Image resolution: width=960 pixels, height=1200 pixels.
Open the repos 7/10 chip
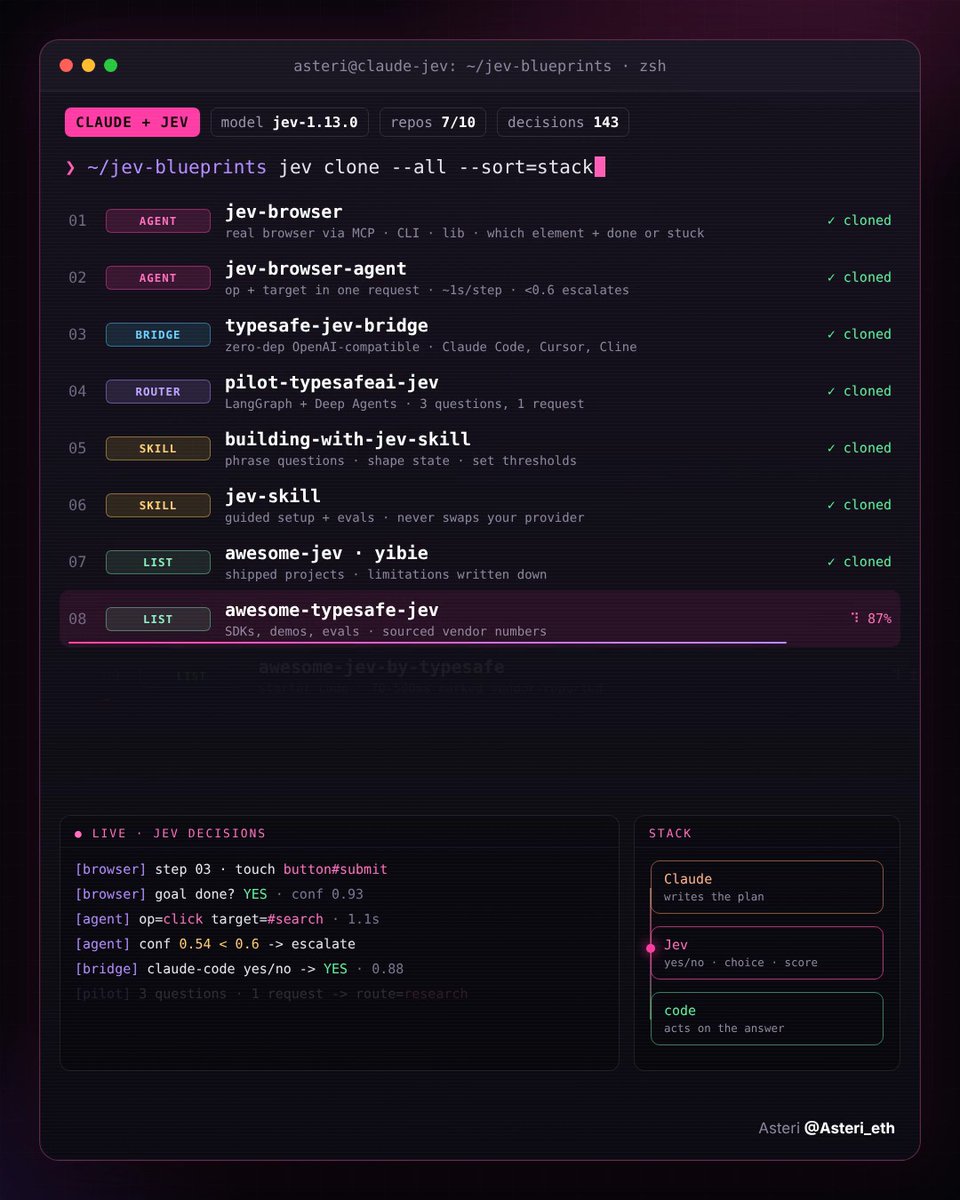click(x=433, y=122)
